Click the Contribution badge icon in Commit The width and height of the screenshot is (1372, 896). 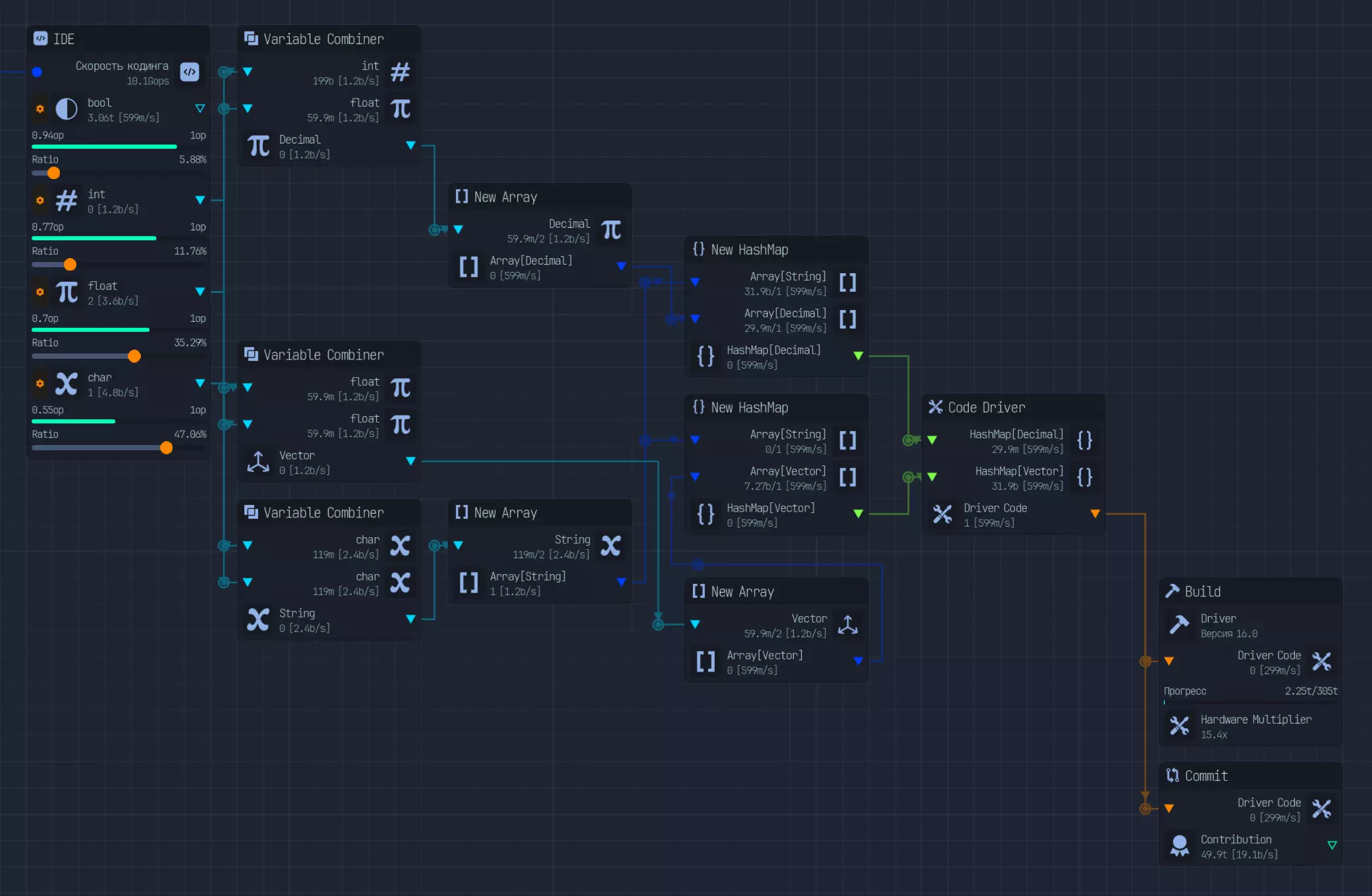(1179, 846)
